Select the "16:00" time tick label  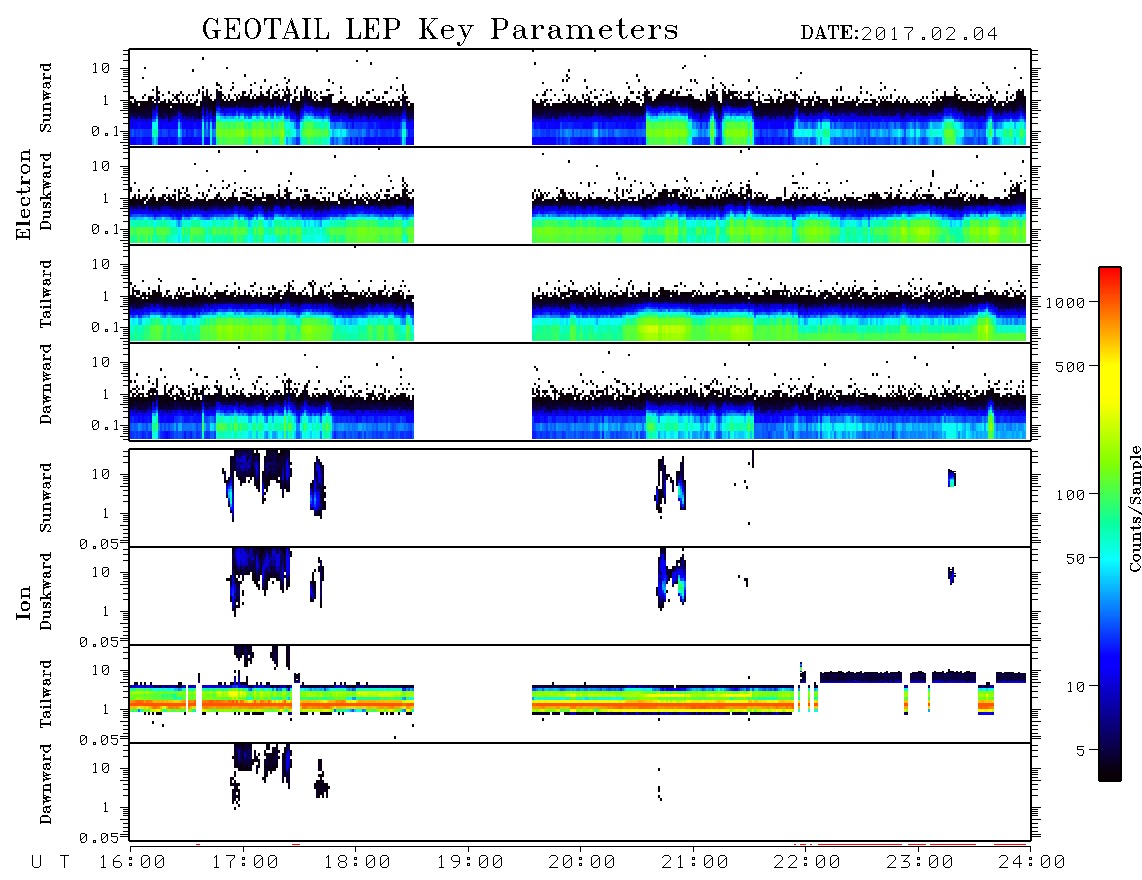click(x=133, y=863)
